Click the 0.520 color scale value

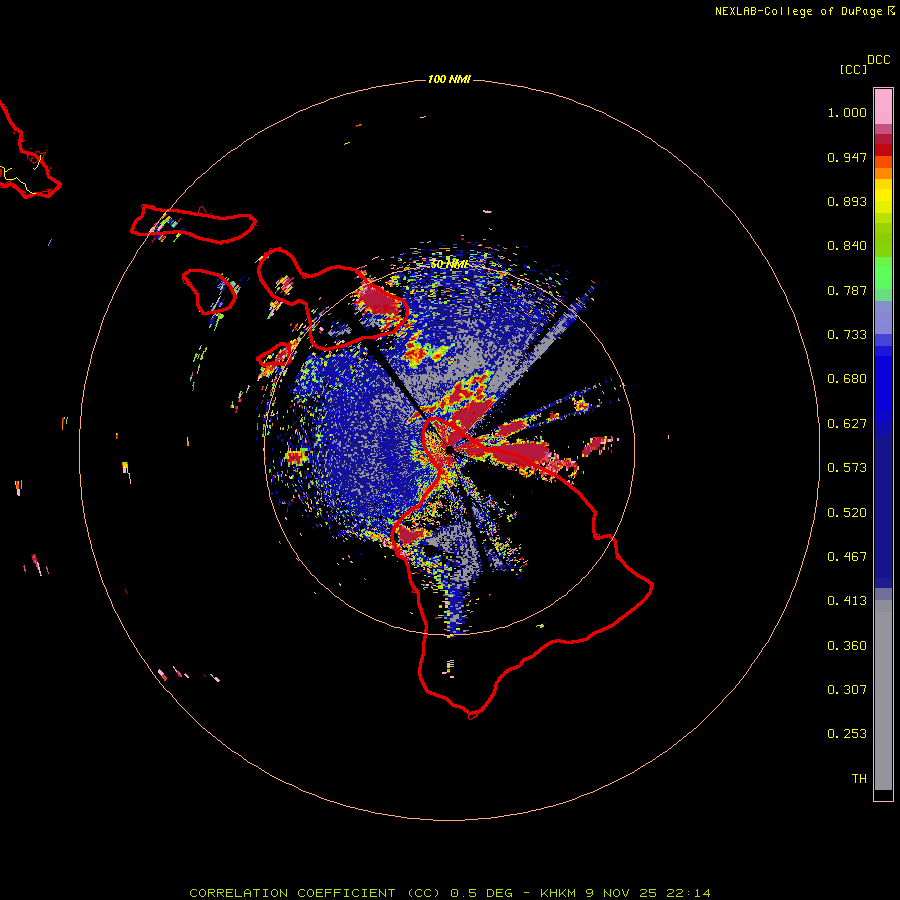click(x=847, y=513)
